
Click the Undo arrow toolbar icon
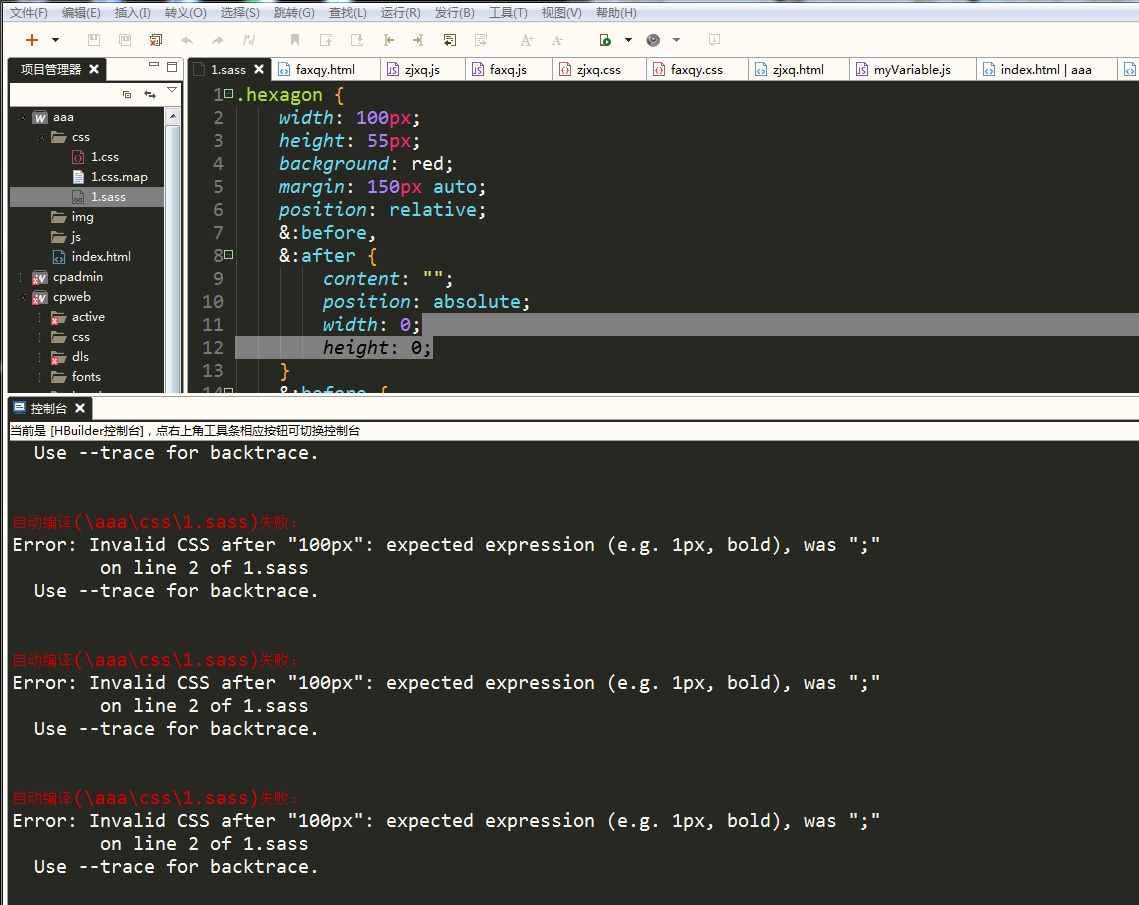187,40
